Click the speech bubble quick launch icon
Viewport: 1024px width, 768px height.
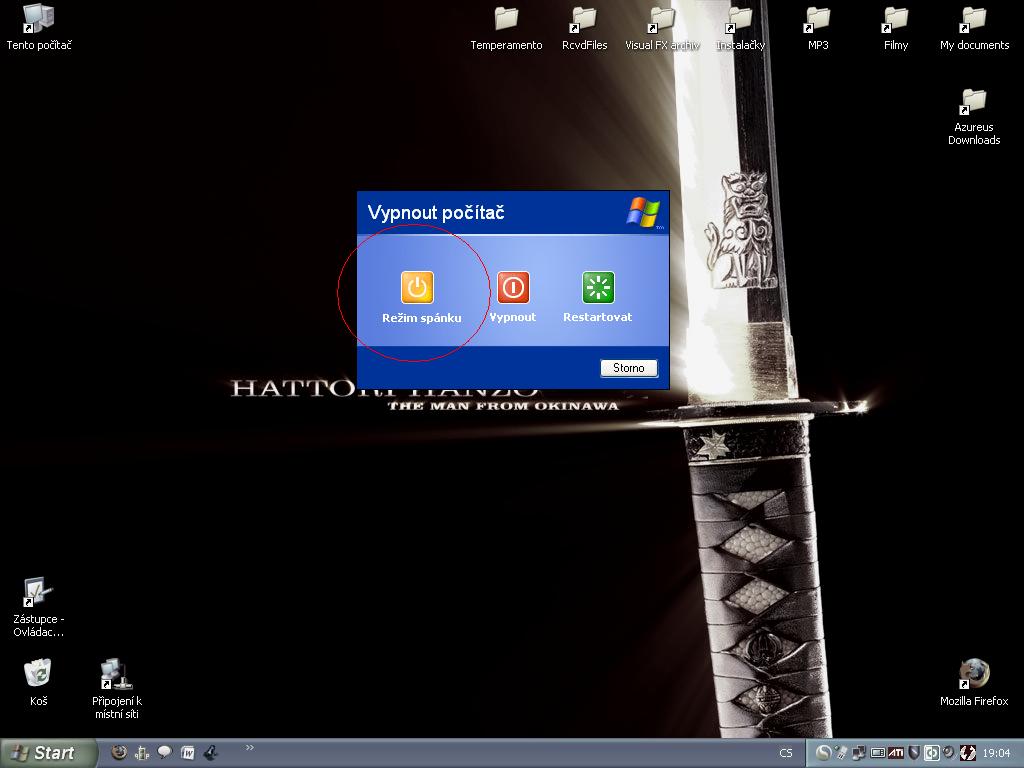[x=165, y=752]
